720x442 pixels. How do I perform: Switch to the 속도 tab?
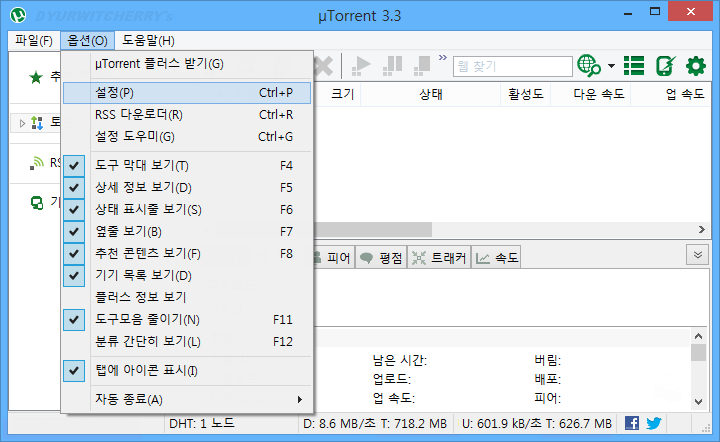tap(496, 258)
